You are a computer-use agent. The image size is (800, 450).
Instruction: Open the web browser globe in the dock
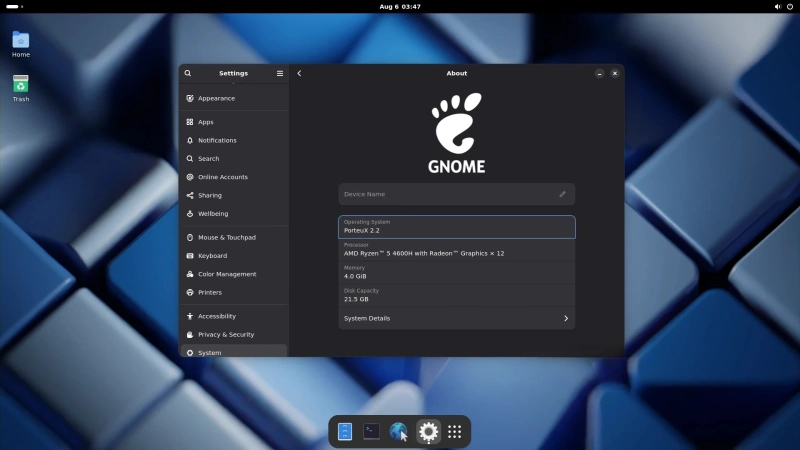coord(398,432)
